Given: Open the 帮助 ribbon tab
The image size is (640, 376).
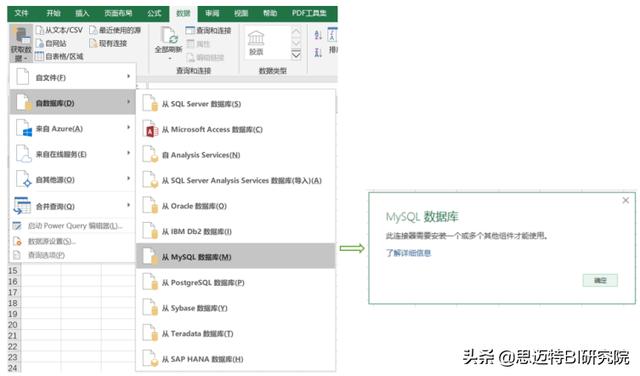Looking at the screenshot, I should (269, 13).
